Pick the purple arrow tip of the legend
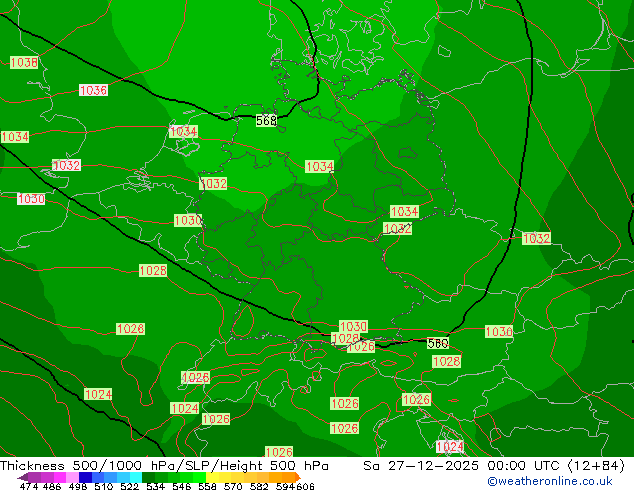Image resolution: width=634 pixels, height=490 pixels. [x=23, y=478]
